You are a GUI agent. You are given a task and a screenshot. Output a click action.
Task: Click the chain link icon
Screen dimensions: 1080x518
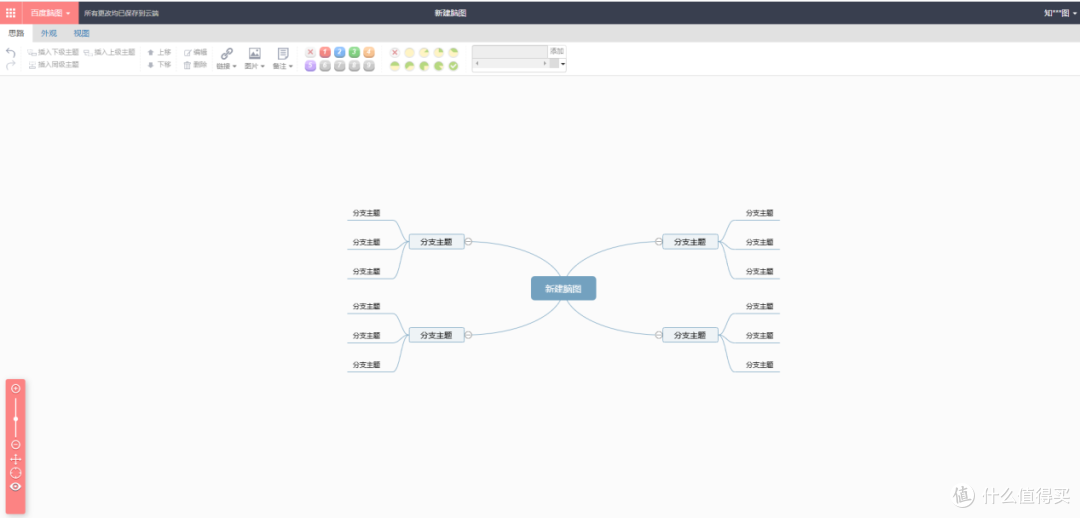(227, 54)
